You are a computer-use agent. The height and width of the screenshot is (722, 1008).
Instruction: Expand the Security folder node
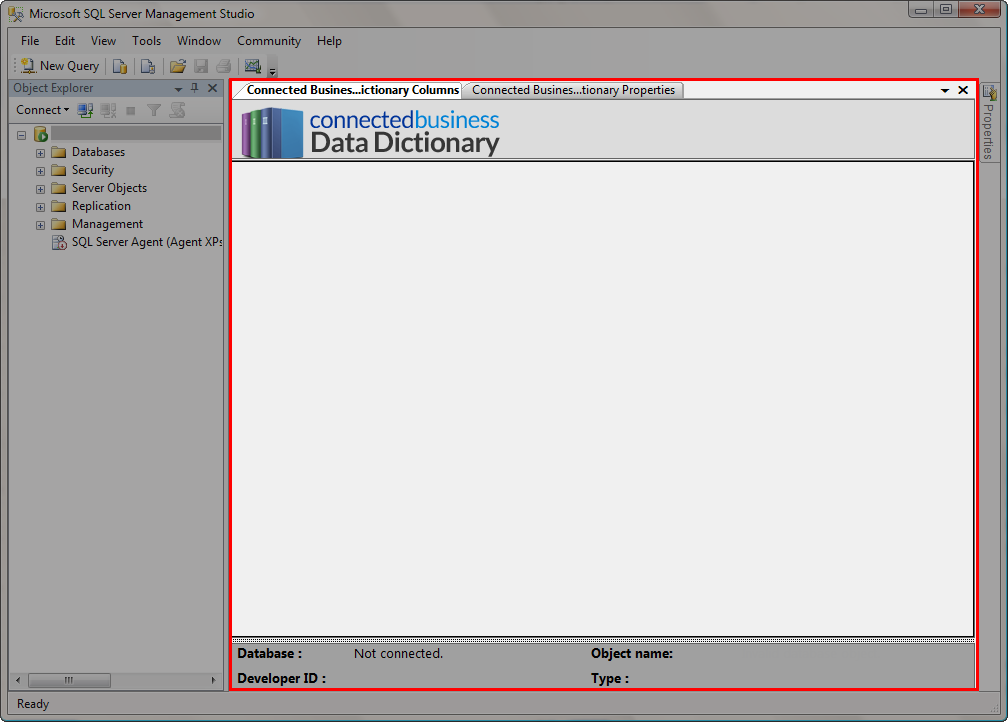[x=41, y=171]
